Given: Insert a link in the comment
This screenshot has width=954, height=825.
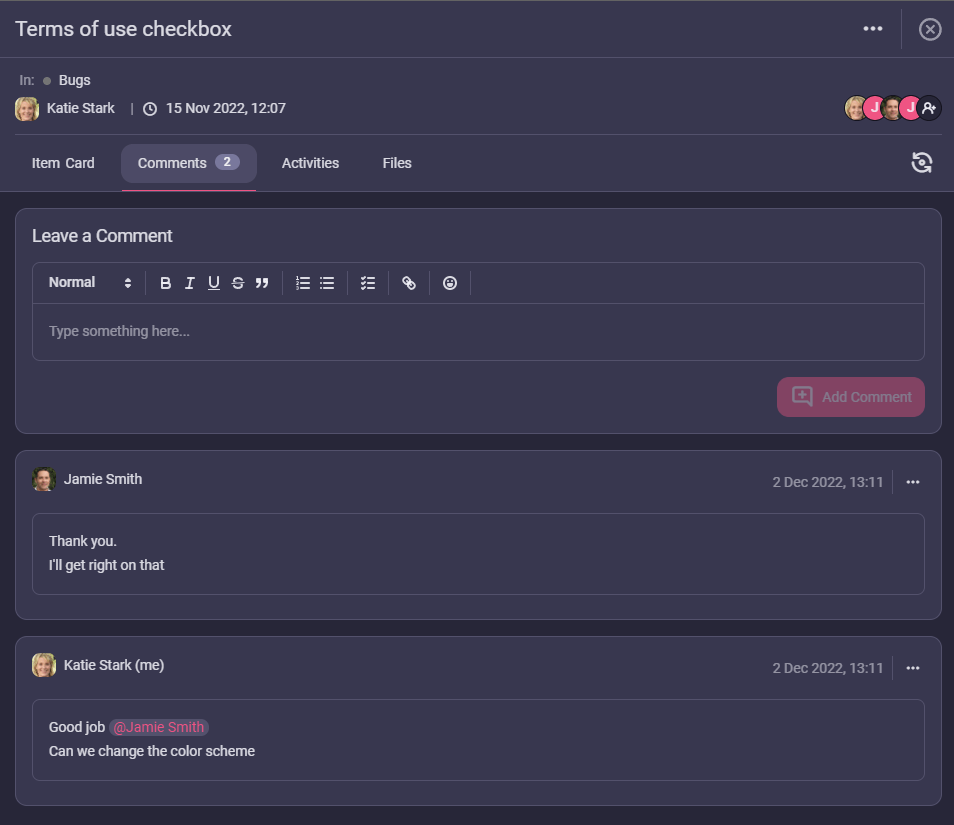Looking at the screenshot, I should tap(409, 283).
